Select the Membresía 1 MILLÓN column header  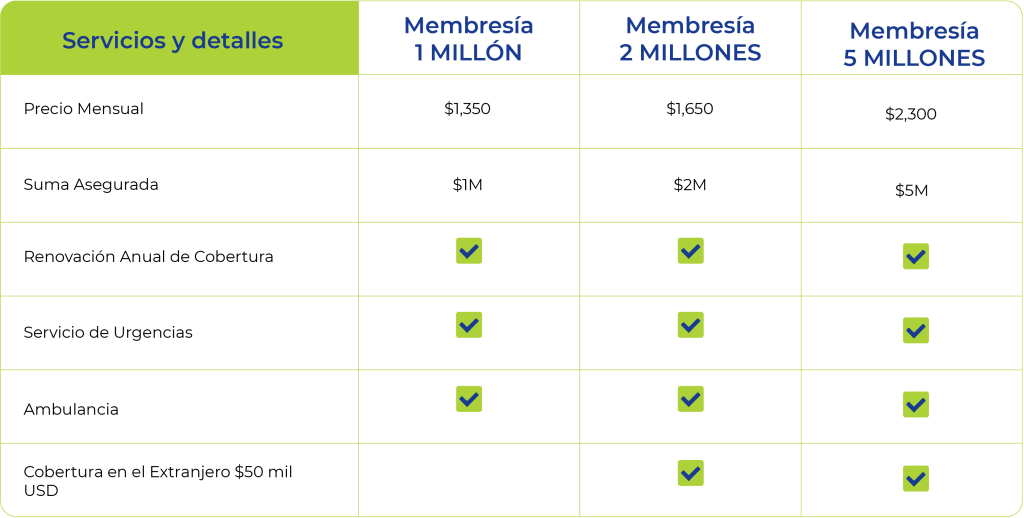(468, 39)
